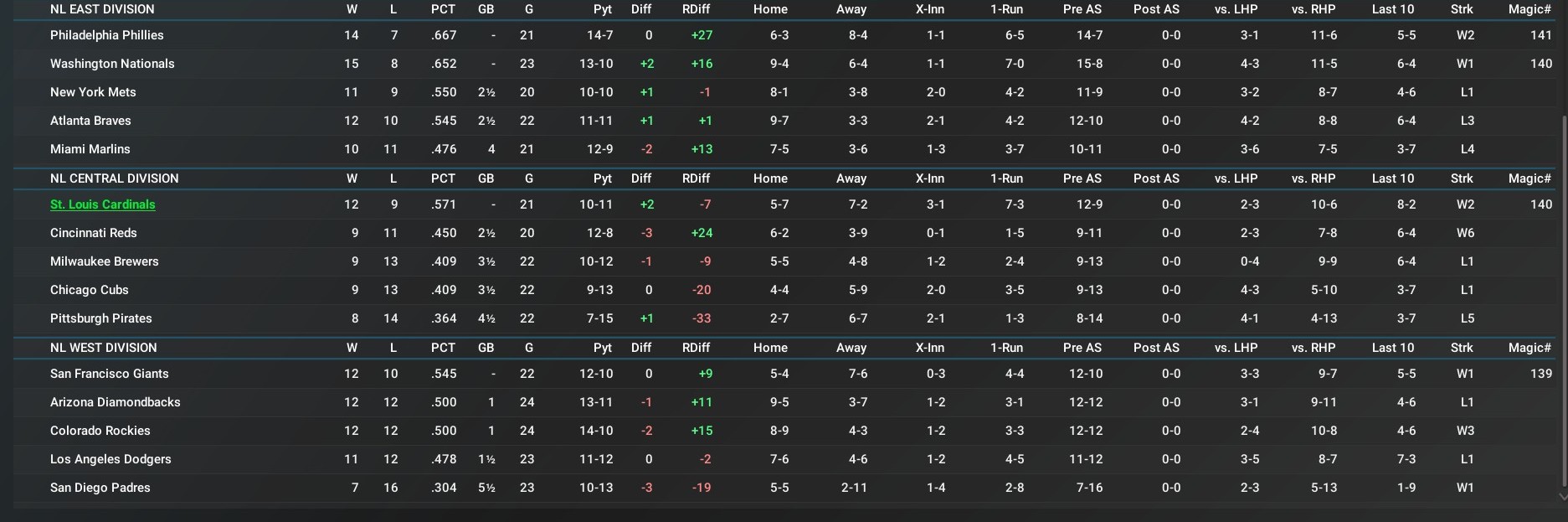Open the San Francisco Giants page
The image size is (1568, 522).
click(x=109, y=374)
